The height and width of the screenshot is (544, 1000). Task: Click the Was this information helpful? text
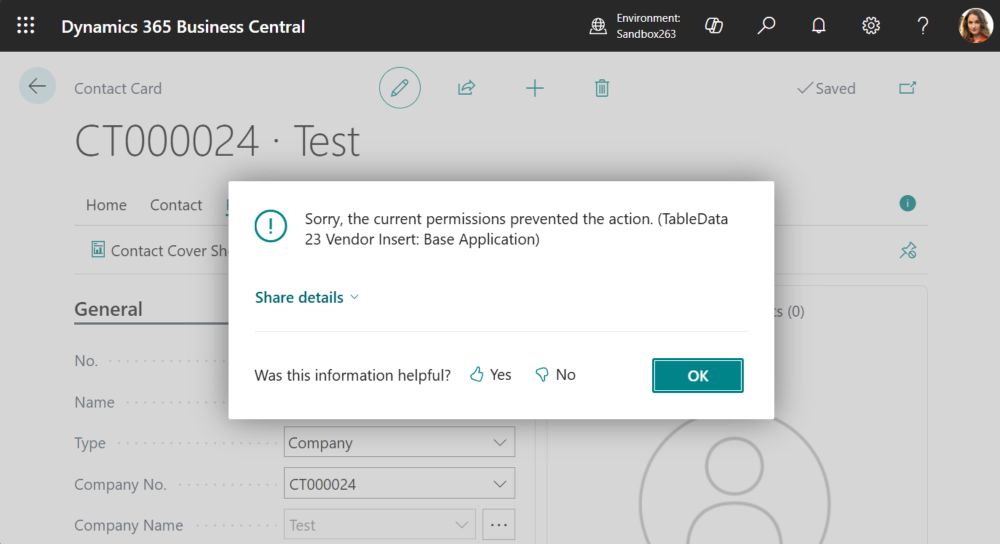click(x=353, y=375)
